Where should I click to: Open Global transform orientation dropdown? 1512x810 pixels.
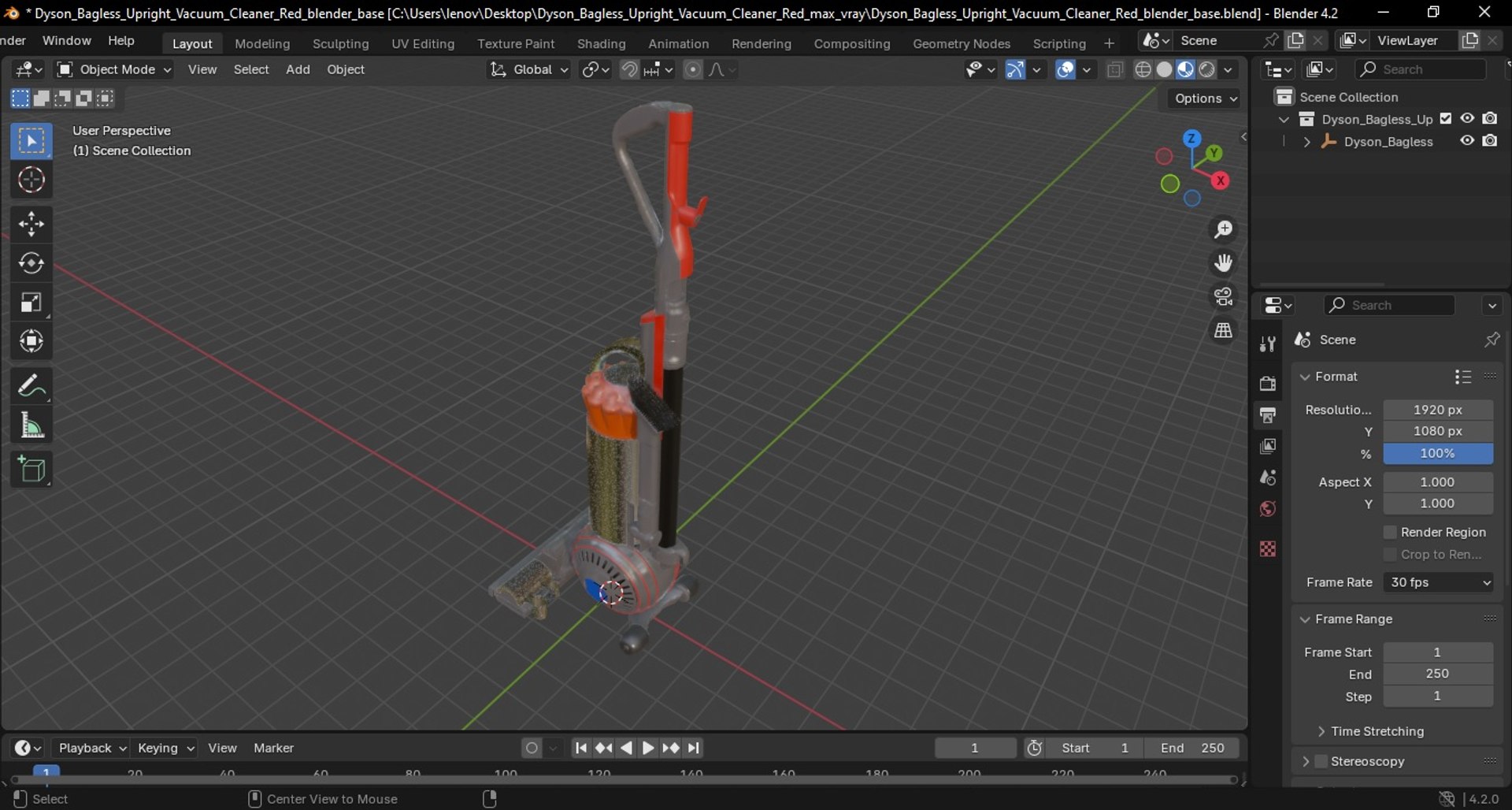pyautogui.click(x=528, y=69)
